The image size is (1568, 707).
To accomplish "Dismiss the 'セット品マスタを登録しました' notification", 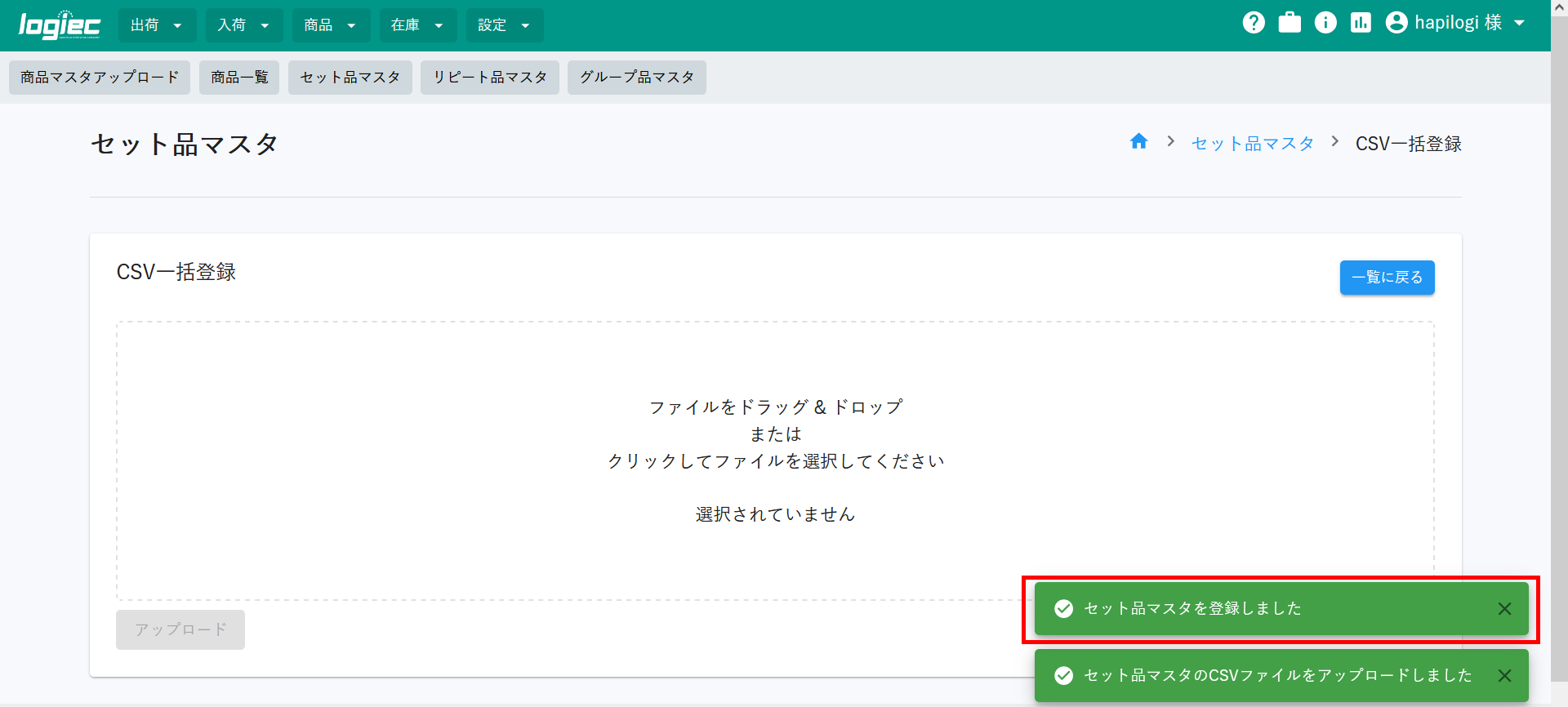I will tap(1504, 609).
